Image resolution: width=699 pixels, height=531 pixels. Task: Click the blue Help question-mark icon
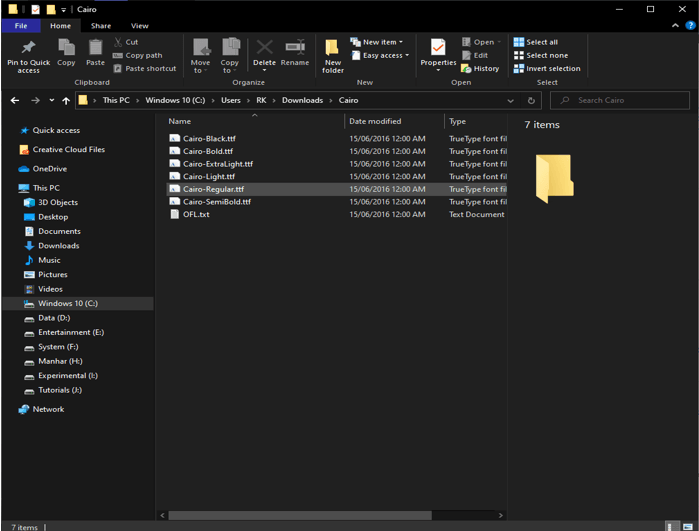(690, 26)
